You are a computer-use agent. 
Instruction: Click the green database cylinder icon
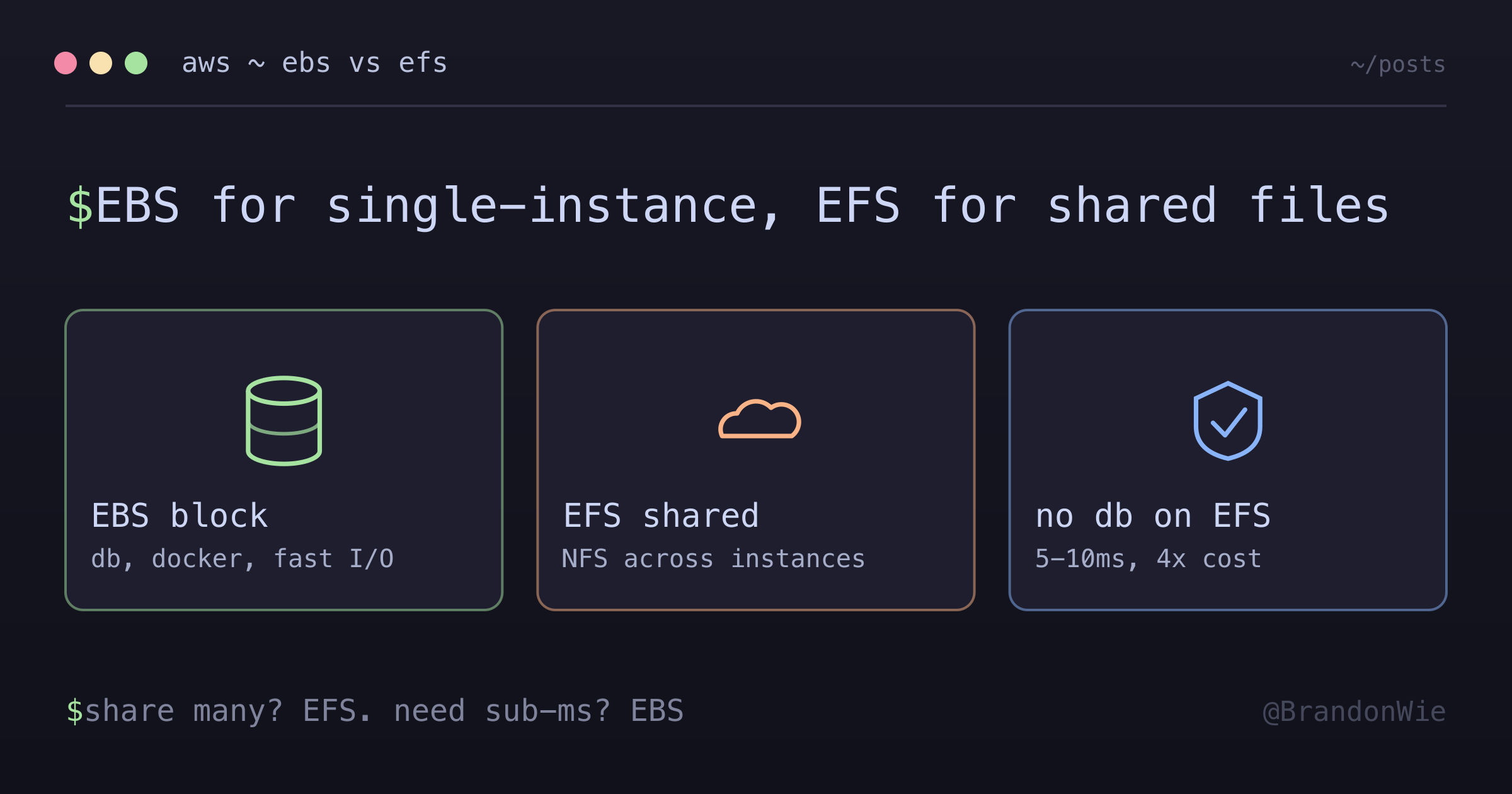(x=283, y=421)
